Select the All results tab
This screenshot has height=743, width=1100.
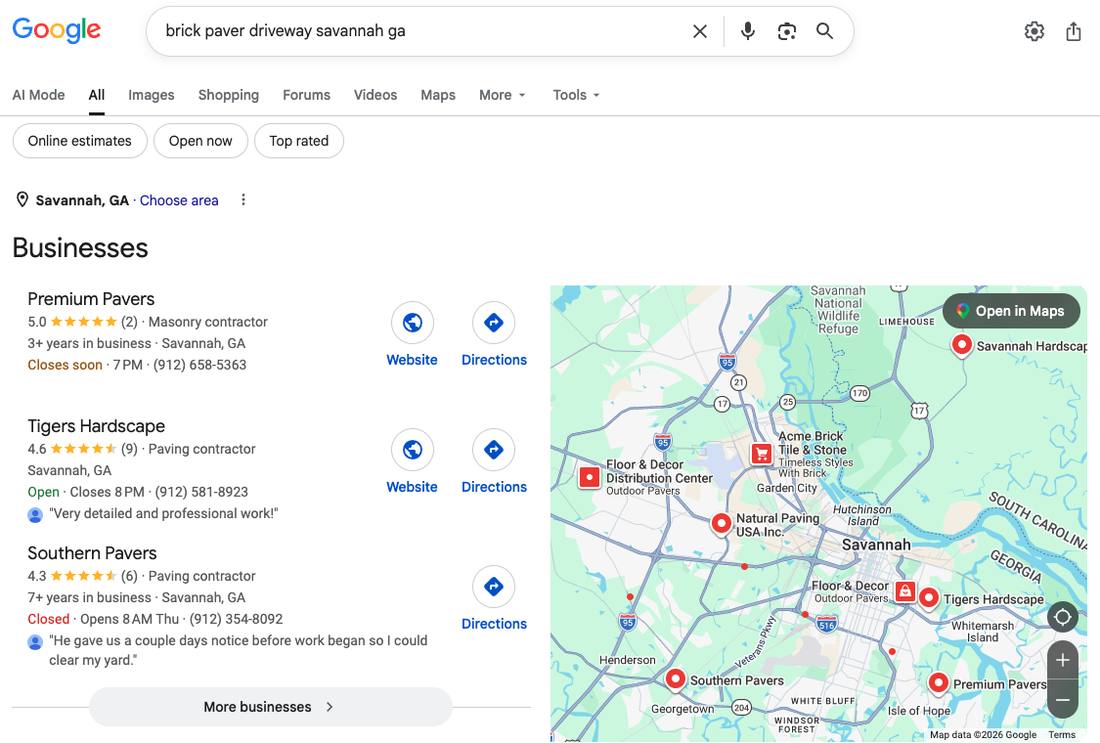[97, 95]
